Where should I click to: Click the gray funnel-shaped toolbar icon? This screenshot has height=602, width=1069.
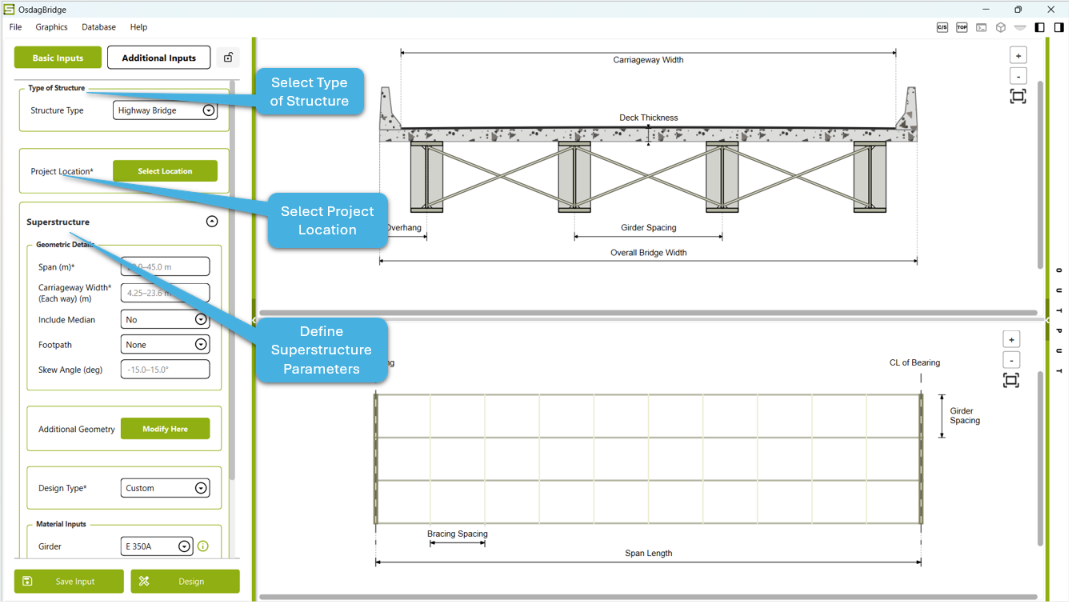click(x=1020, y=27)
